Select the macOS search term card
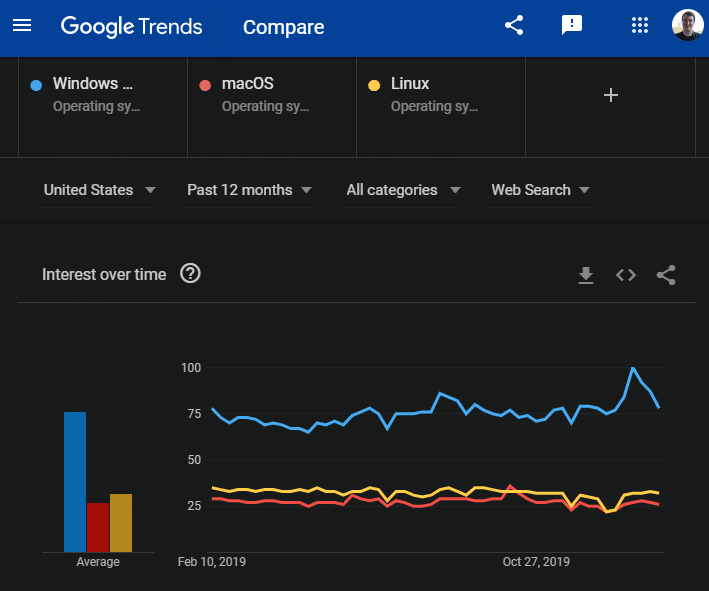 pyautogui.click(x=272, y=107)
